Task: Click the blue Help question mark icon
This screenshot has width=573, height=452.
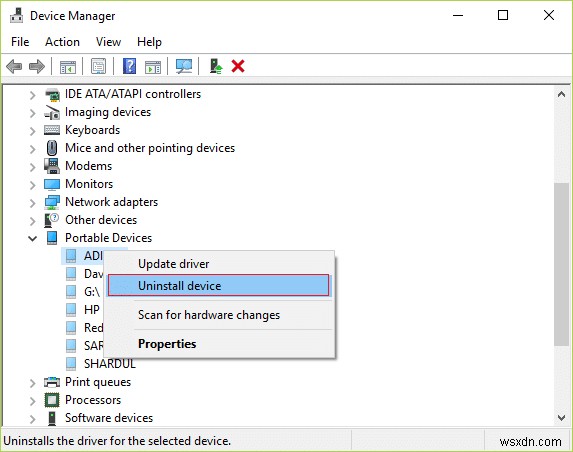Action: pyautogui.click(x=129, y=67)
